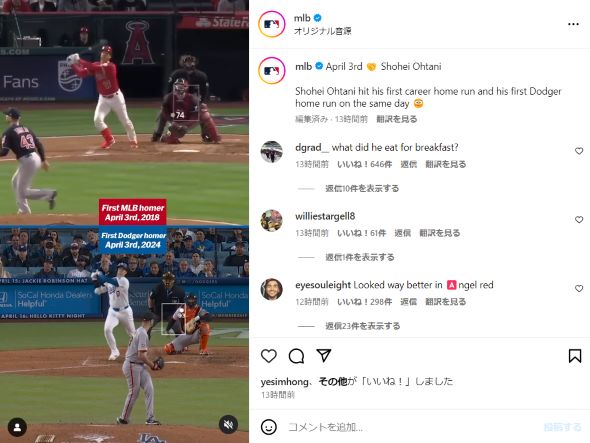Like the post with heart icon
The height and width of the screenshot is (443, 590).
[269, 356]
